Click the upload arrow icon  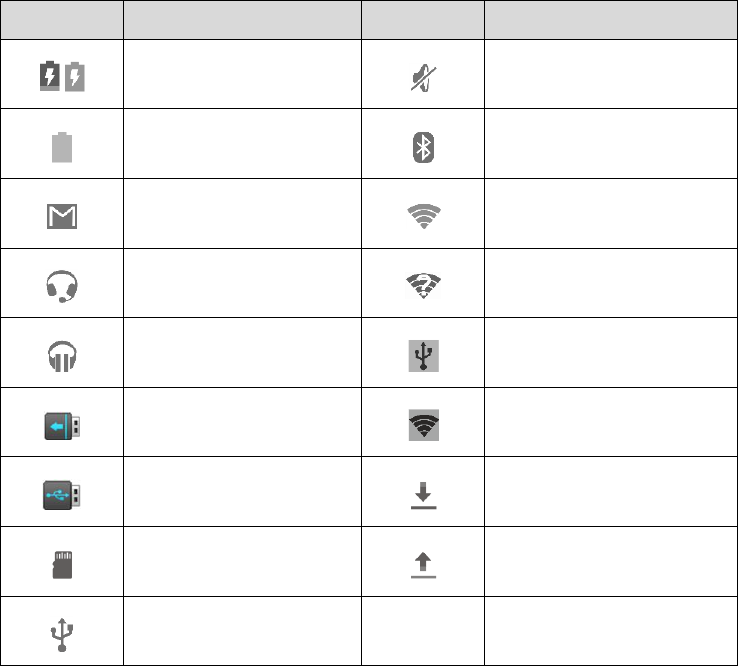click(x=422, y=564)
